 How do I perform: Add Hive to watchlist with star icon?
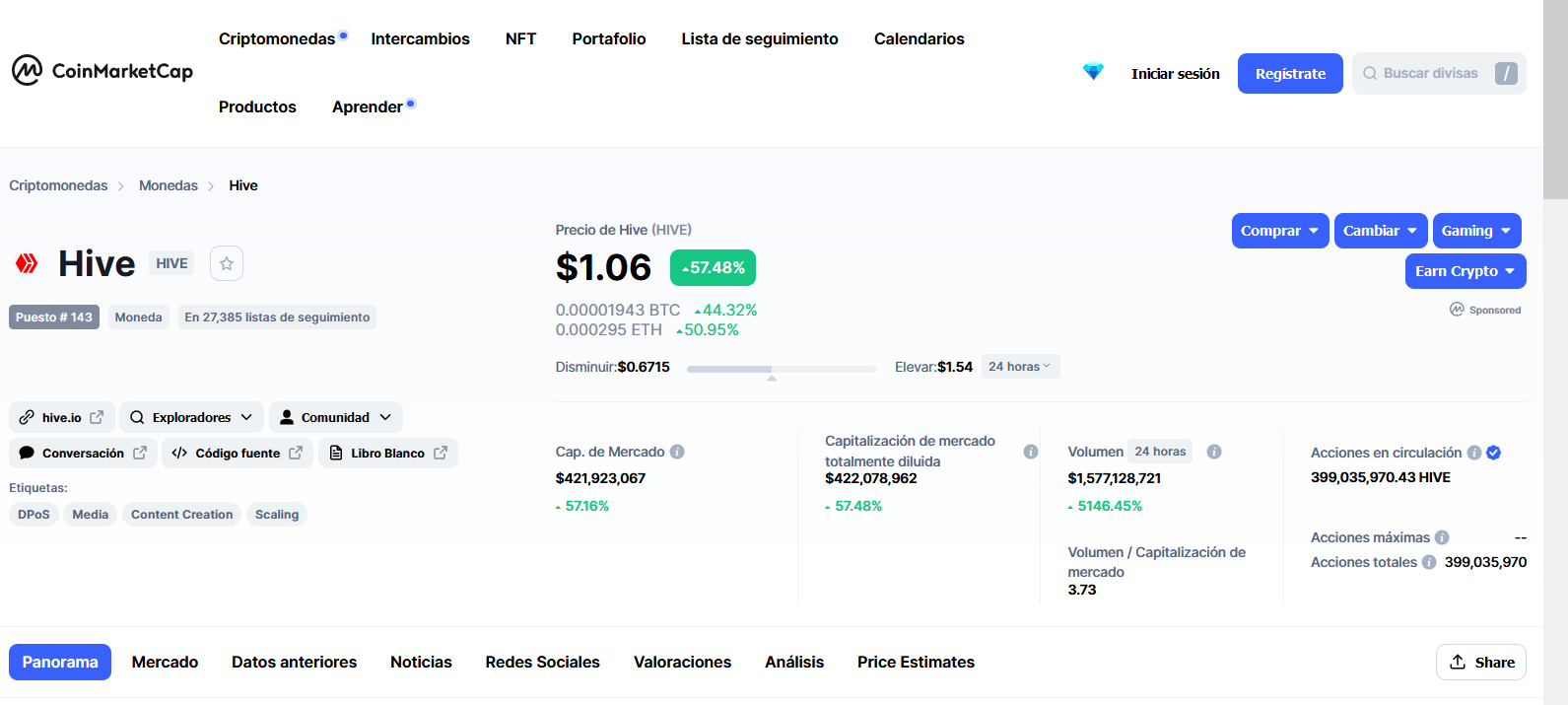coord(227,263)
